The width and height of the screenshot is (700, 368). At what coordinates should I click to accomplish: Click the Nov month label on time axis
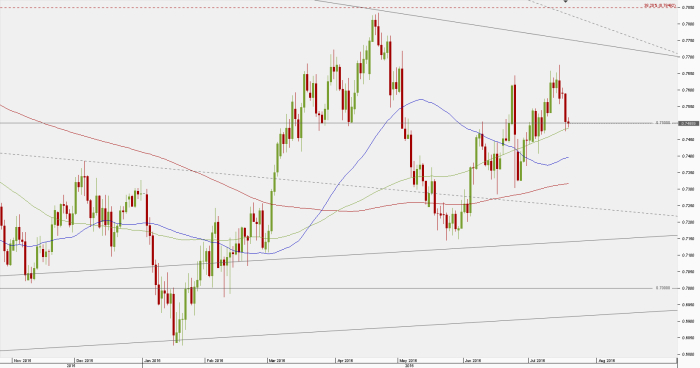tap(22, 360)
